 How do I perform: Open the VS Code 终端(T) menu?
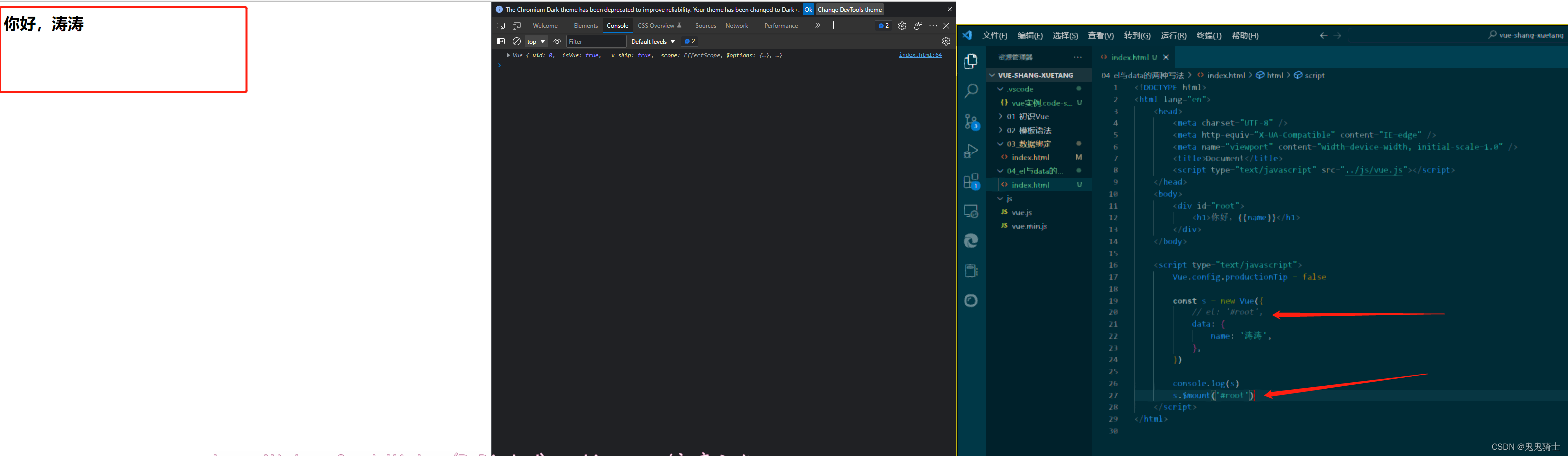[x=1209, y=36]
